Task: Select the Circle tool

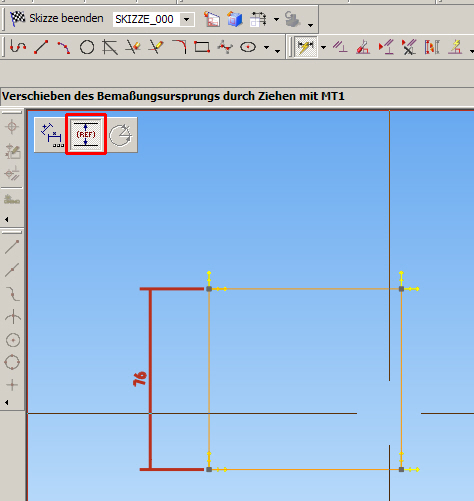Action: (x=87, y=47)
